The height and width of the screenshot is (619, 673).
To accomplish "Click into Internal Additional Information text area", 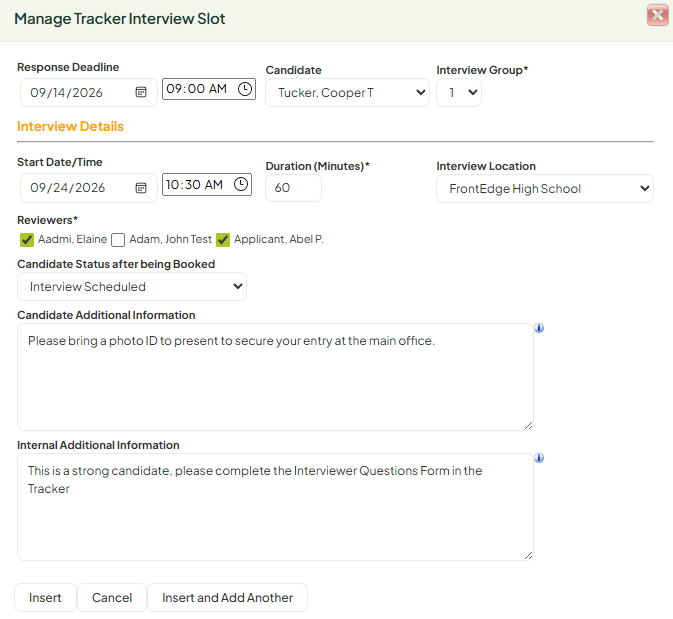I will 275,507.
